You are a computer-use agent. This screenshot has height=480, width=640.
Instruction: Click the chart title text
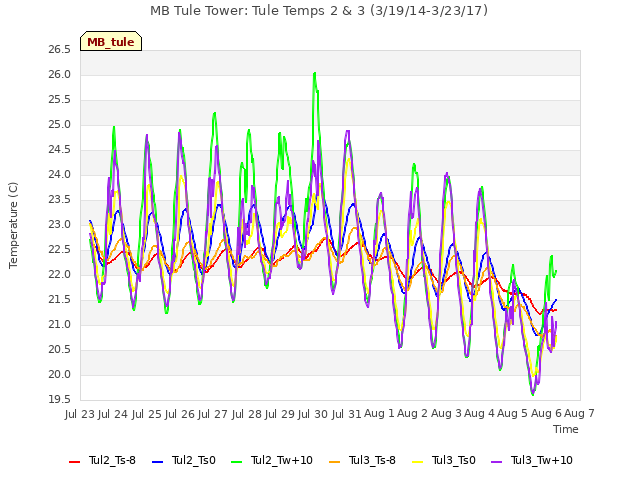click(319, 11)
